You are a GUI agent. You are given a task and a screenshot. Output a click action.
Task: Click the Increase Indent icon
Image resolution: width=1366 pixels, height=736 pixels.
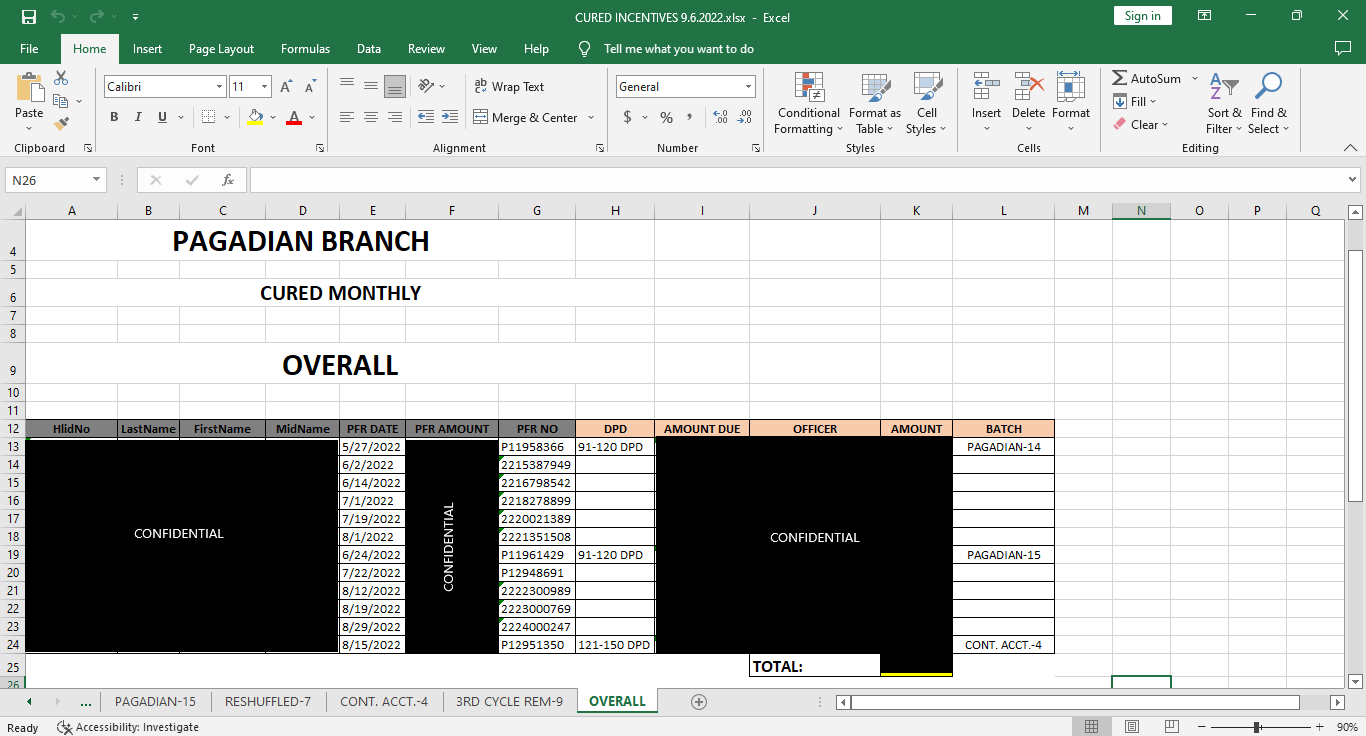coord(450,117)
